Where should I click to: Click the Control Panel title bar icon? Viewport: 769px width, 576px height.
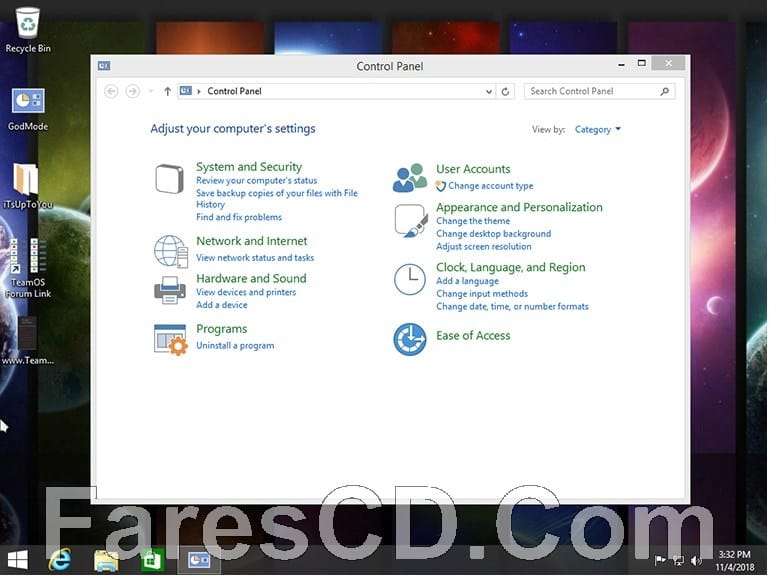[x=104, y=66]
